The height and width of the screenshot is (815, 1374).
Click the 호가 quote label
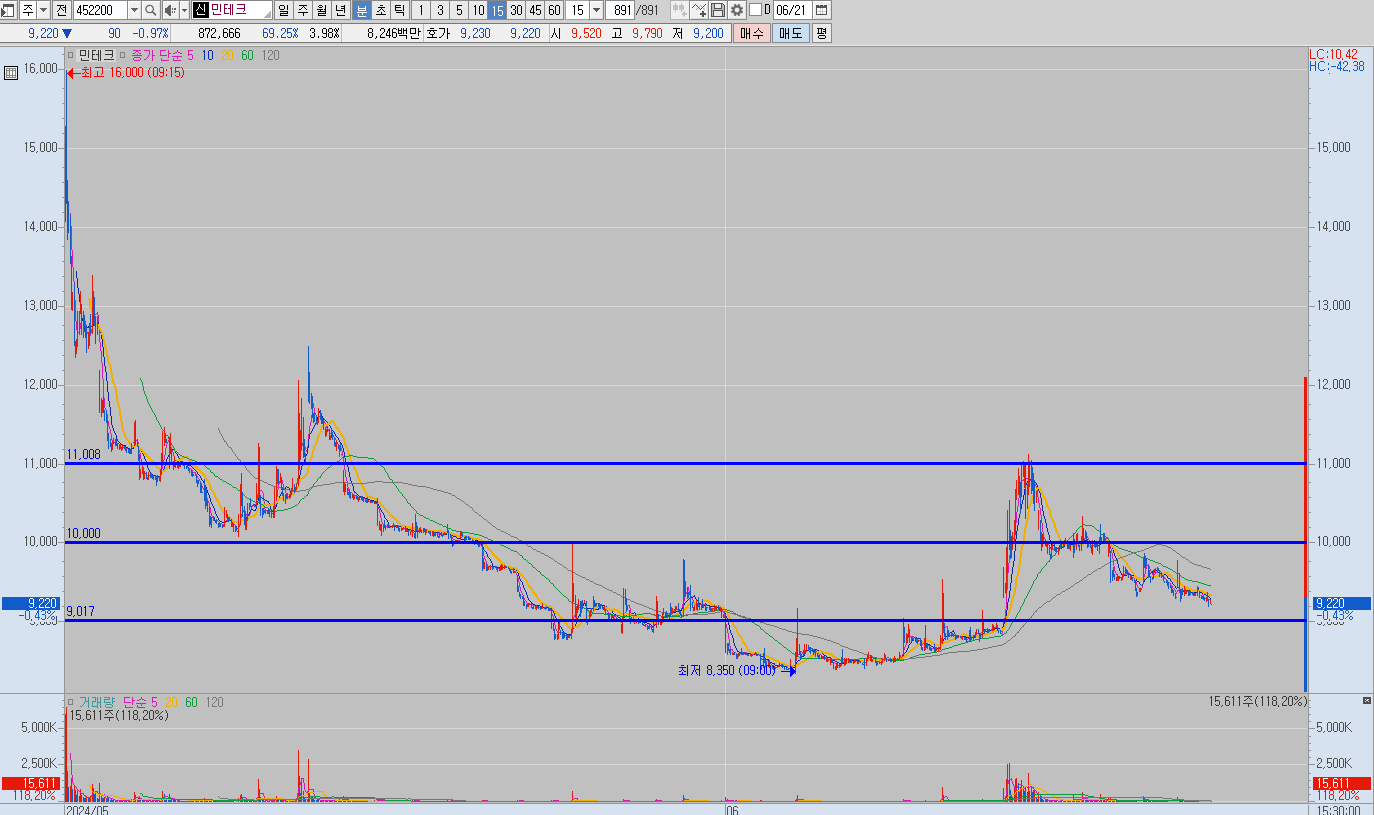[x=438, y=33]
